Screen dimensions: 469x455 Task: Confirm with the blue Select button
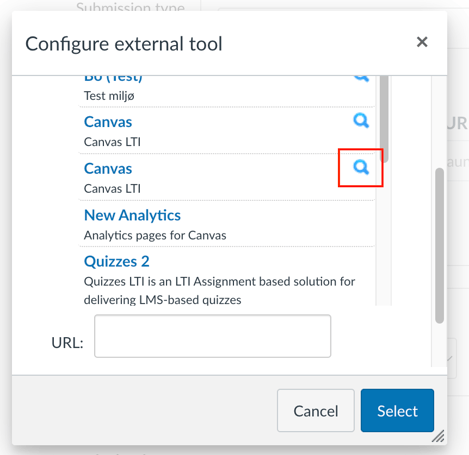pyautogui.click(x=397, y=411)
